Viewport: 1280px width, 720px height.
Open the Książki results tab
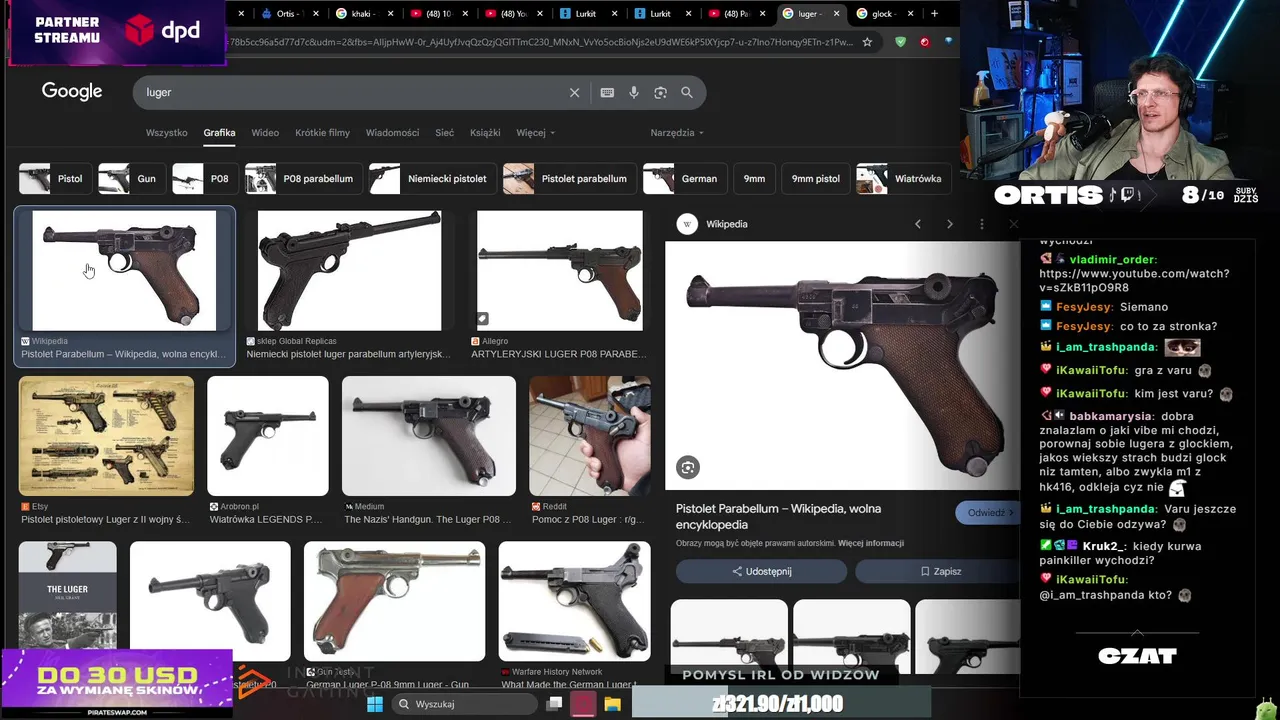[485, 132]
